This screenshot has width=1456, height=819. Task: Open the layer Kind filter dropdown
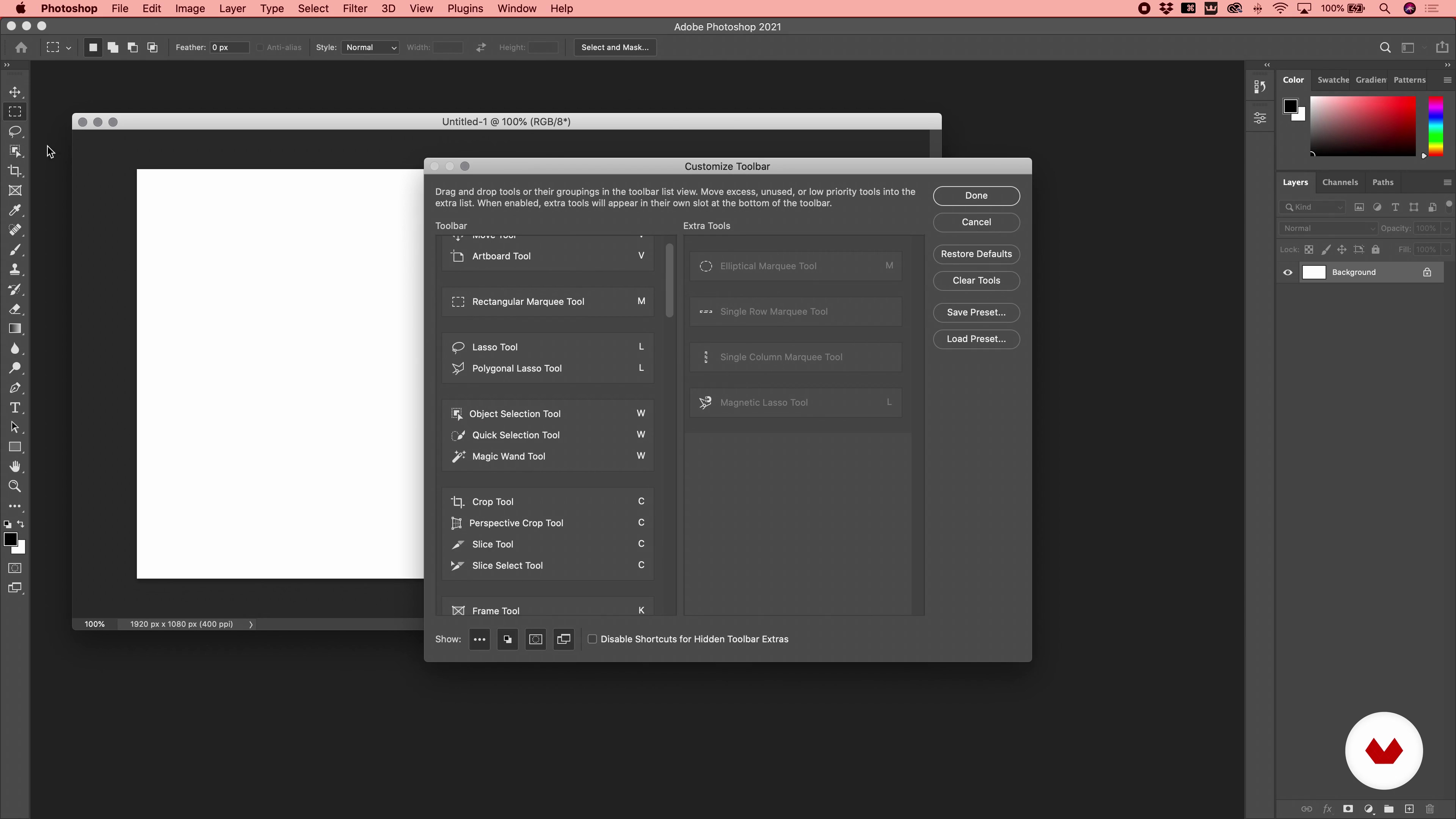click(x=1312, y=207)
